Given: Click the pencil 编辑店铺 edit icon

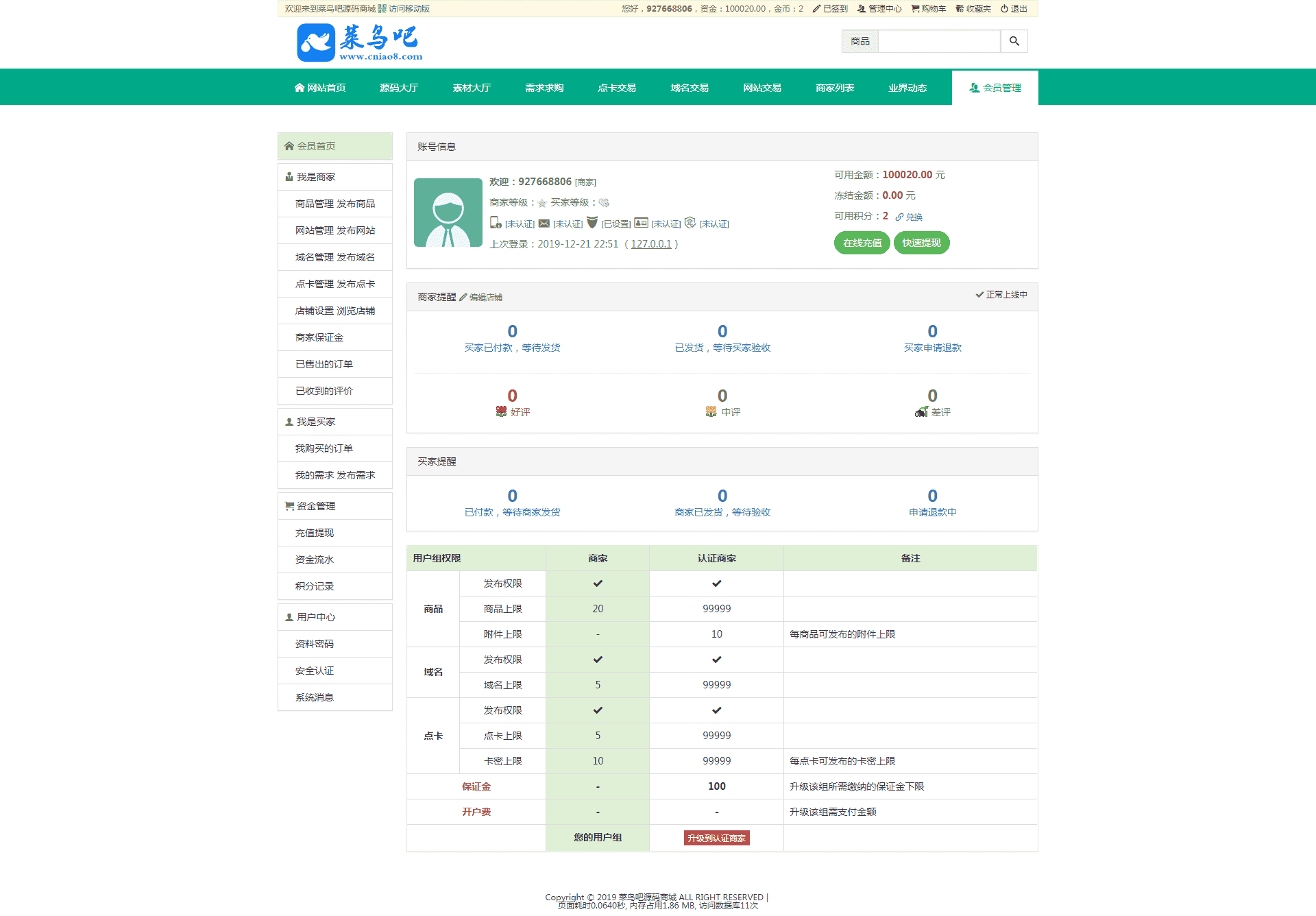Looking at the screenshot, I should pyautogui.click(x=463, y=297).
